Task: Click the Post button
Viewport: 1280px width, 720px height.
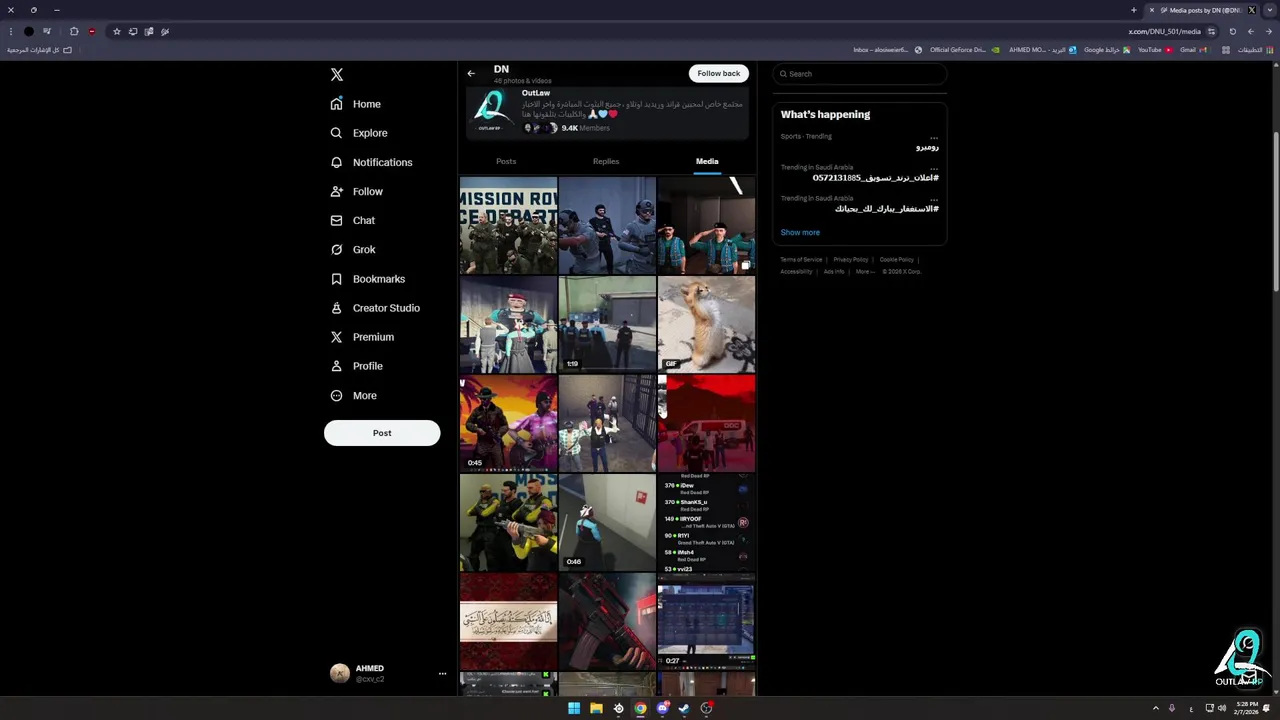Action: pos(382,433)
